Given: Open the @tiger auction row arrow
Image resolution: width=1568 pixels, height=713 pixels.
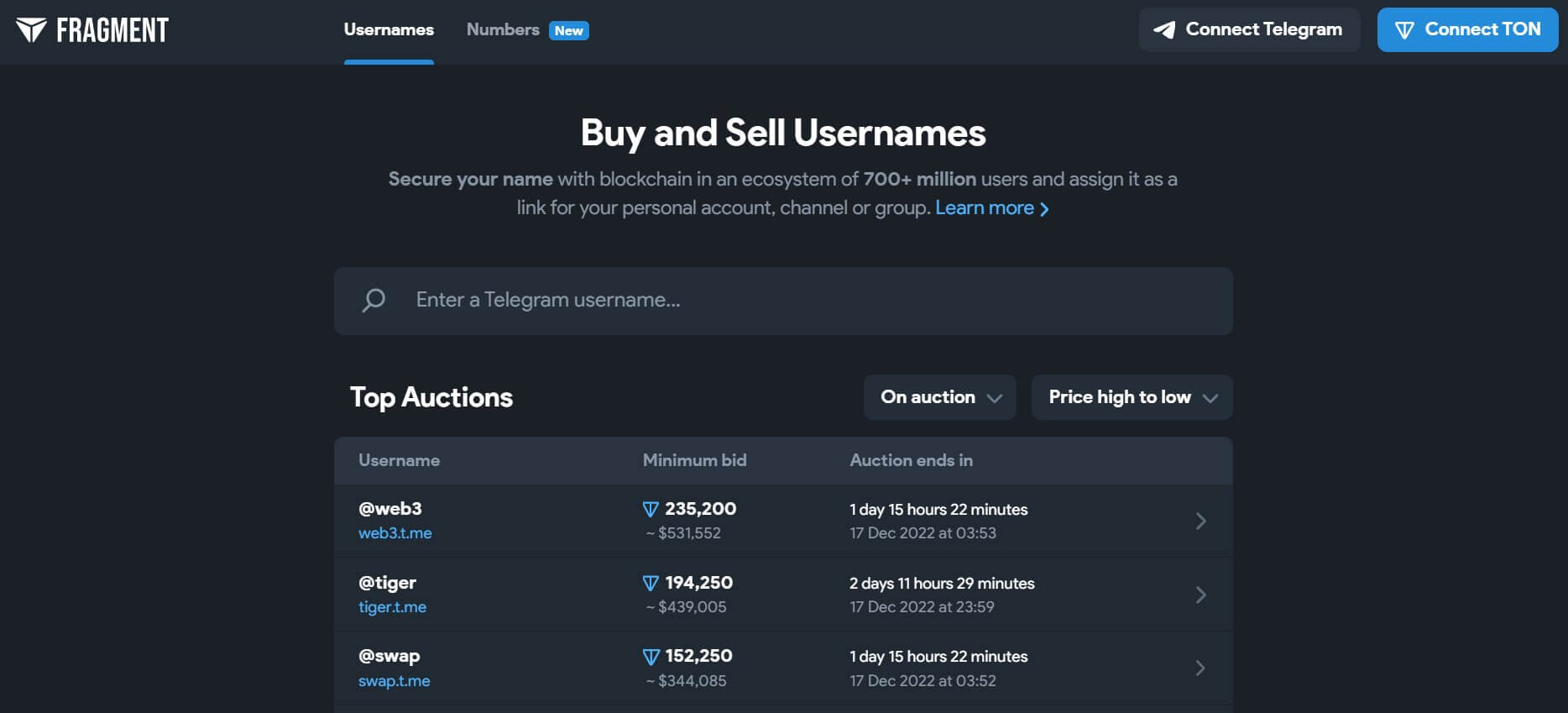Looking at the screenshot, I should click(x=1200, y=595).
